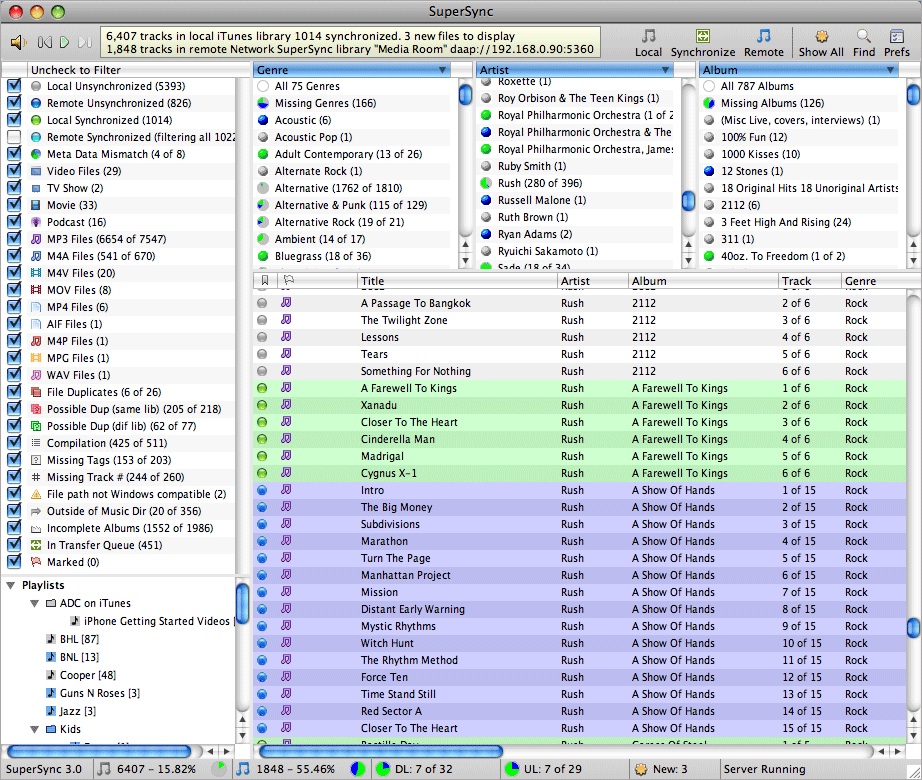
Task: Open the Remote library toolbar button
Action: [x=763, y=43]
